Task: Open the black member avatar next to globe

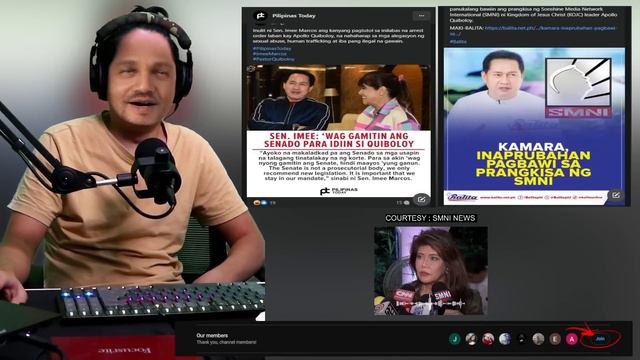Action: coord(522,338)
